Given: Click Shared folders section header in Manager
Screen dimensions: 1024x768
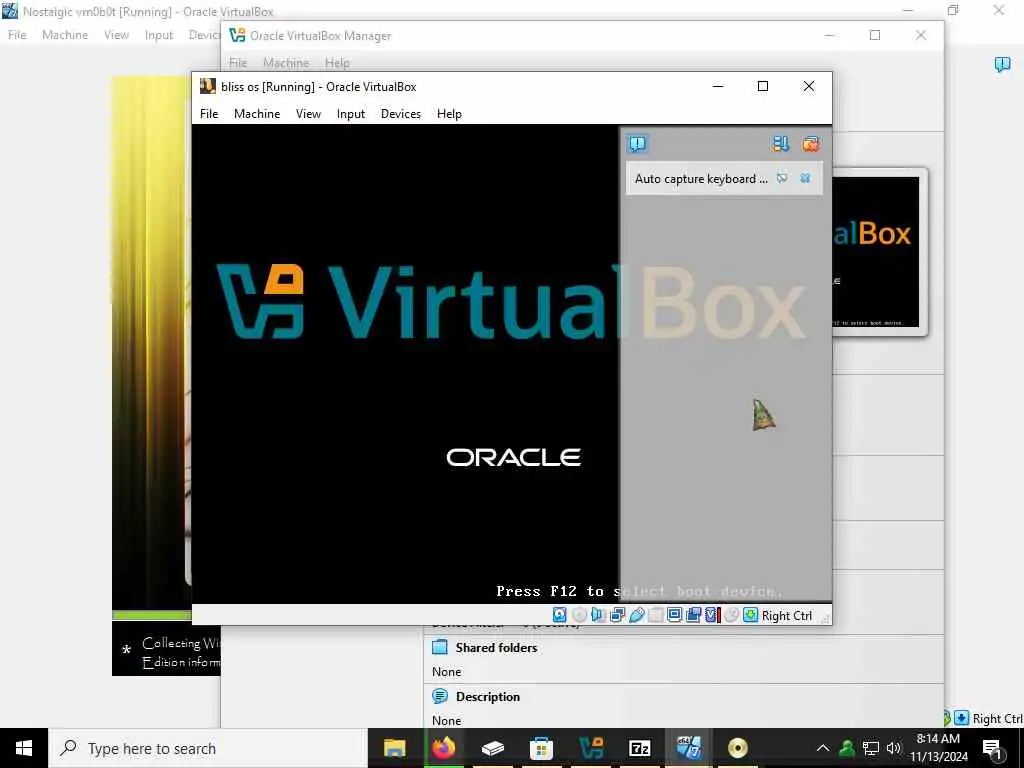Looking at the screenshot, I should [x=496, y=648].
